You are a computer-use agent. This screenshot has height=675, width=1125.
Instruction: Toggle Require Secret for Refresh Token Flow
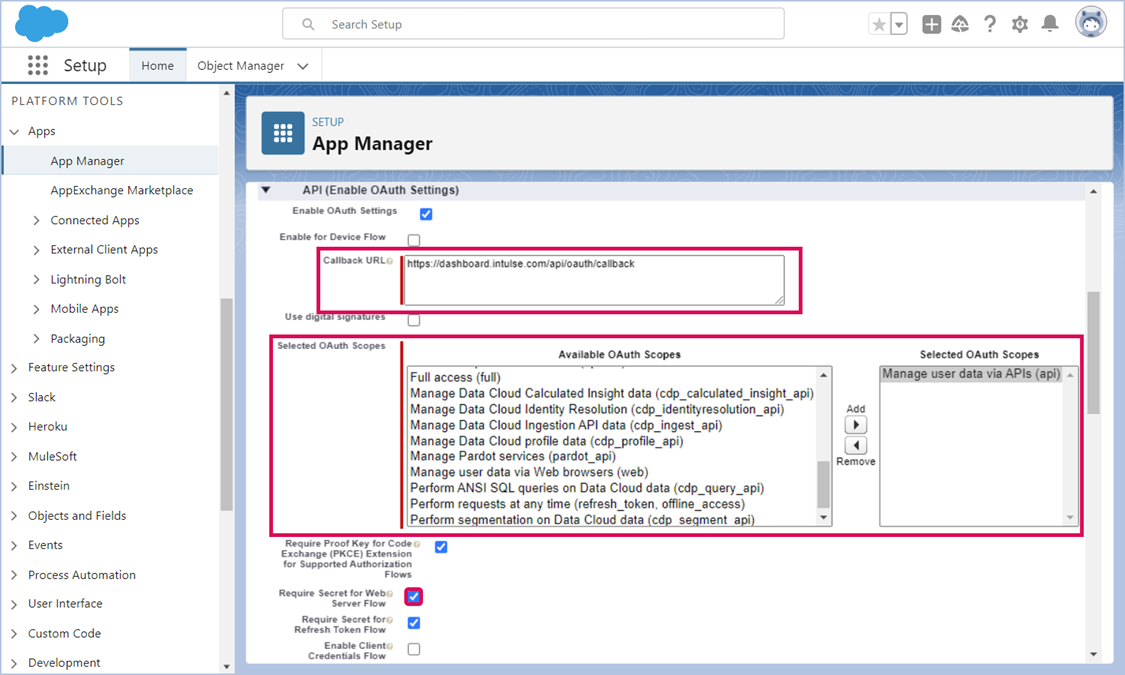pyautogui.click(x=414, y=623)
